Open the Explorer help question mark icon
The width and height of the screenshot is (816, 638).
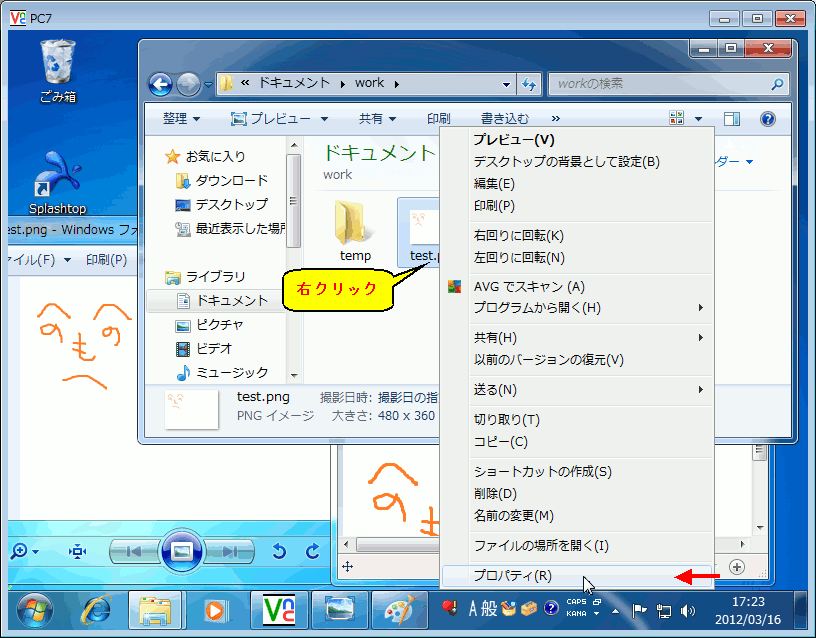pos(768,119)
